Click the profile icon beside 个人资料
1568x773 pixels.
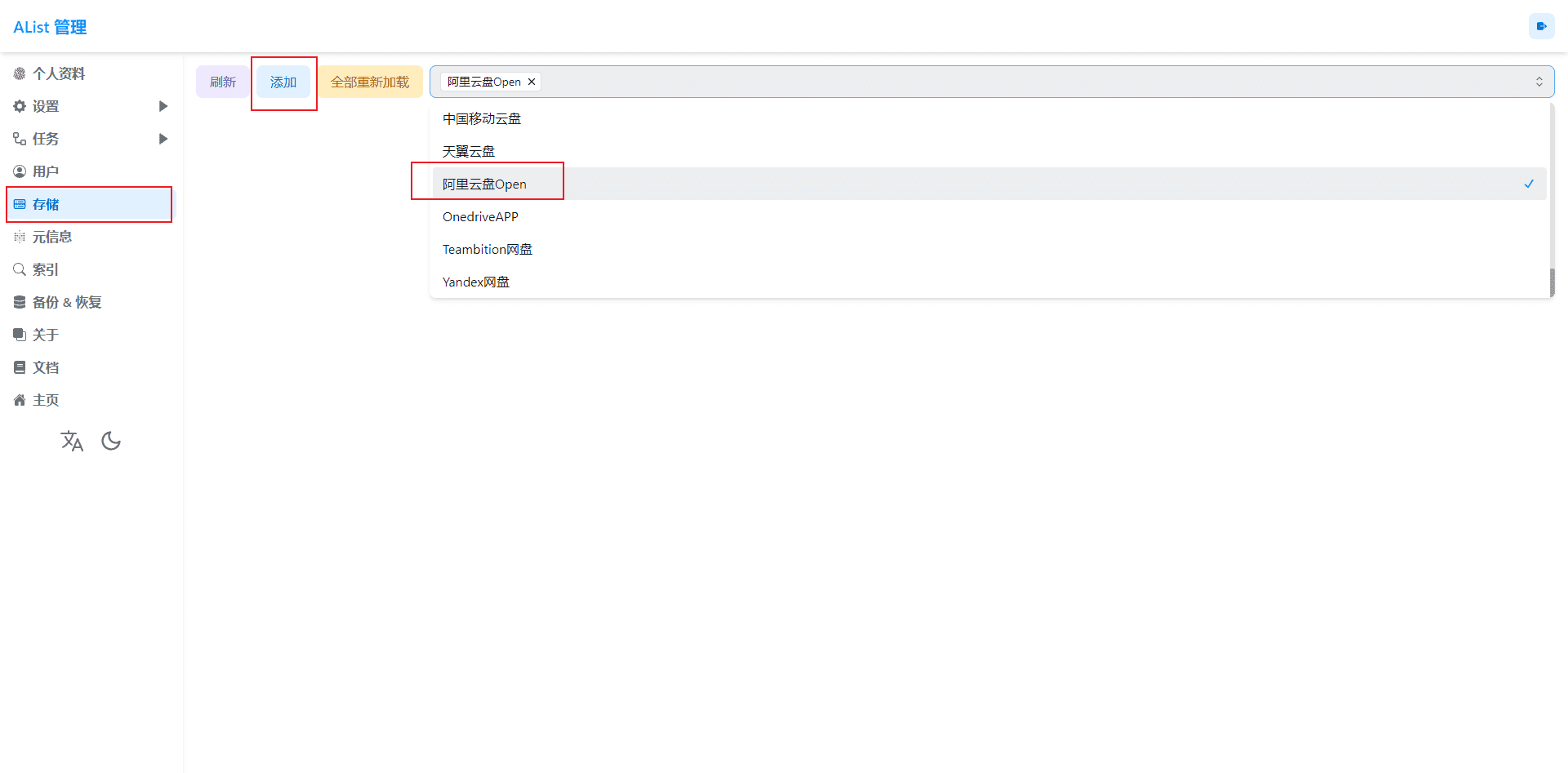[20, 73]
